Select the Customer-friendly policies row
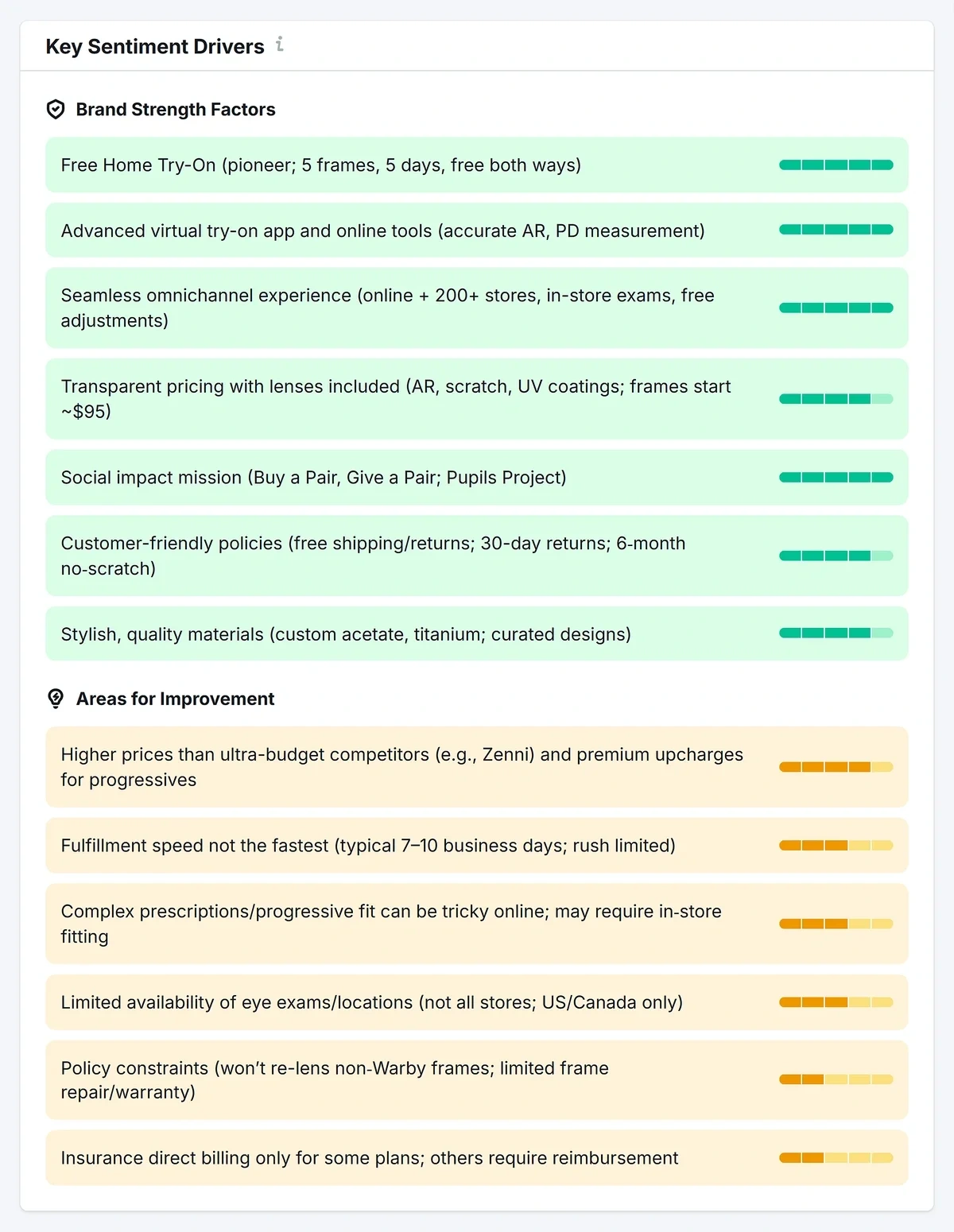Viewport: 954px width, 1232px height. point(373,556)
